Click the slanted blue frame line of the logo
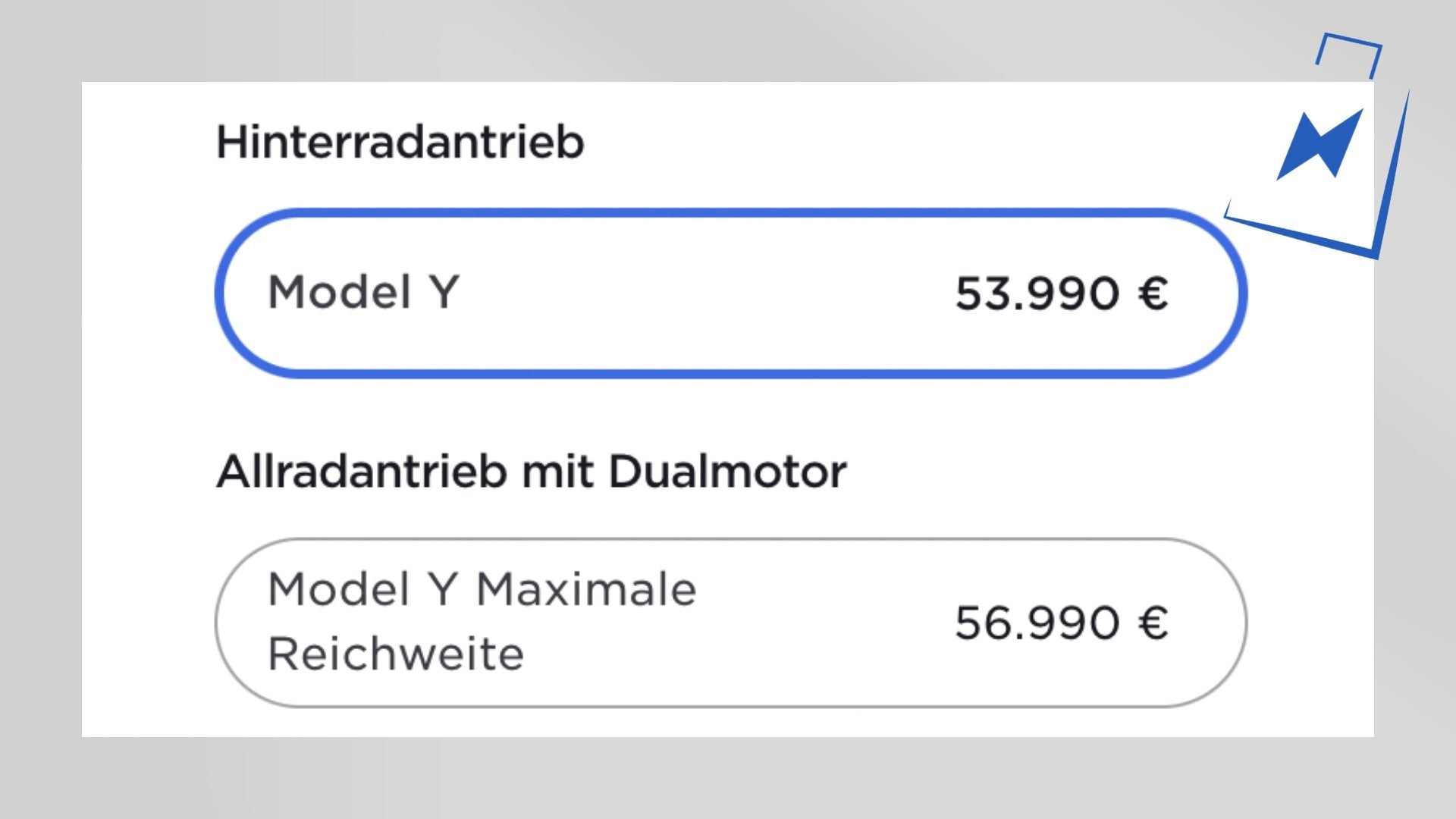This screenshot has width=1456, height=819. click(x=1392, y=174)
